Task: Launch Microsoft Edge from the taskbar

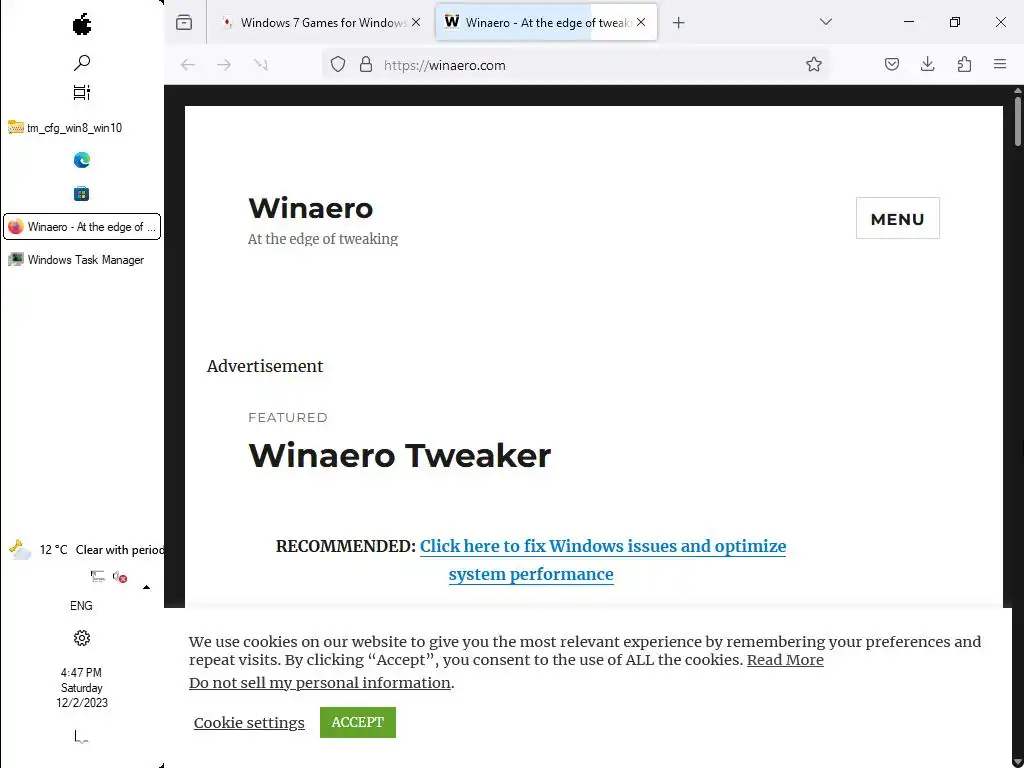Action: pyautogui.click(x=82, y=160)
